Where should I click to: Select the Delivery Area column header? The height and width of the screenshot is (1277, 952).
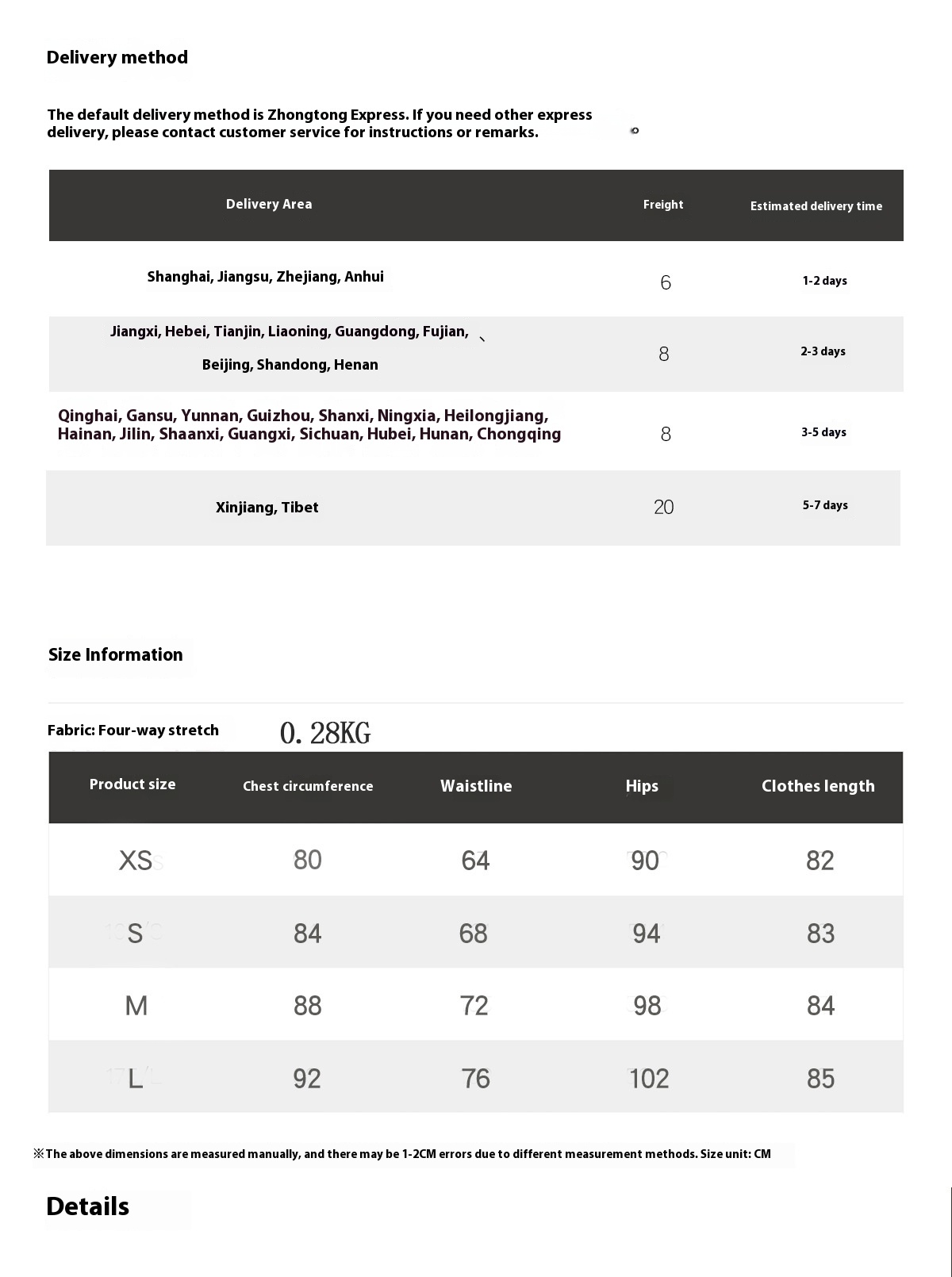pos(269,204)
